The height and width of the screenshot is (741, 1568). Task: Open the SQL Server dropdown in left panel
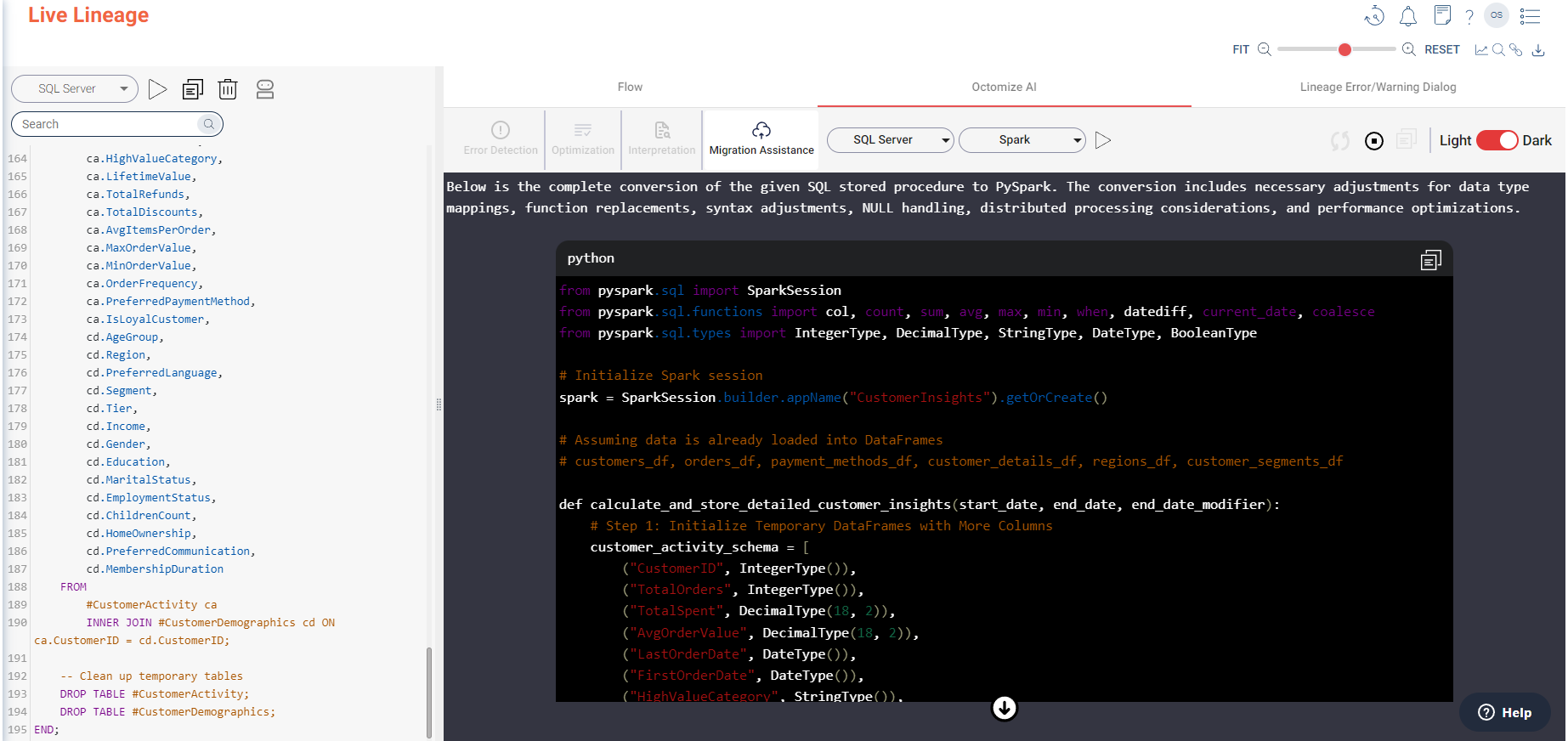(75, 88)
